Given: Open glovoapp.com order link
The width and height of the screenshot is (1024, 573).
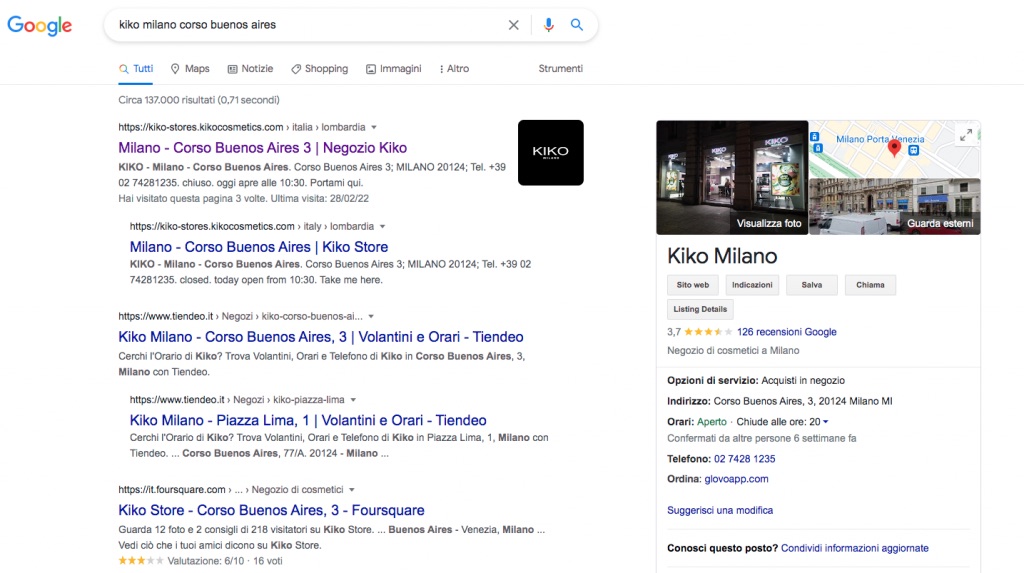Looking at the screenshot, I should (x=736, y=479).
